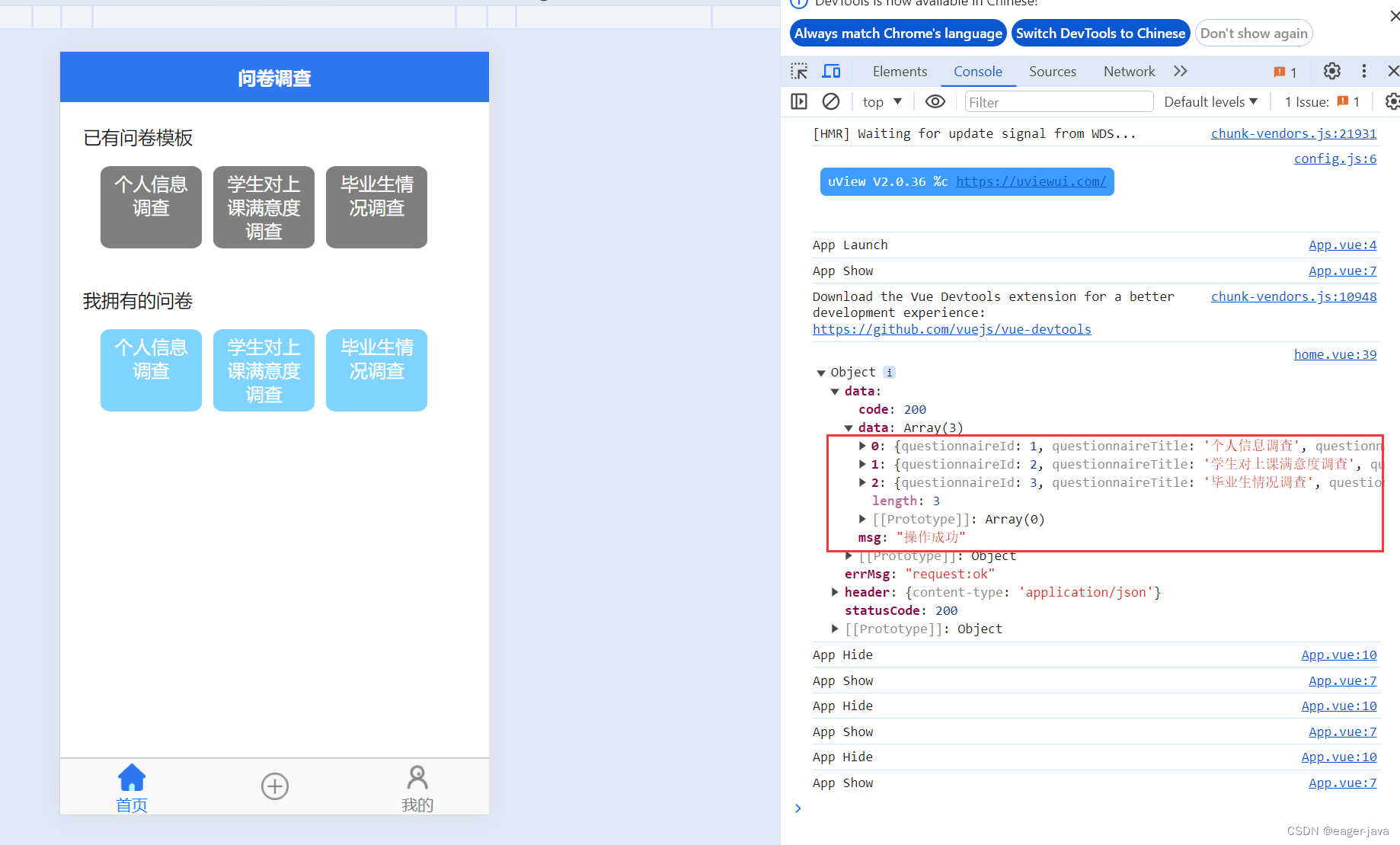The height and width of the screenshot is (845, 1400).
Task: Click the live expression eye icon
Action: 935,101
